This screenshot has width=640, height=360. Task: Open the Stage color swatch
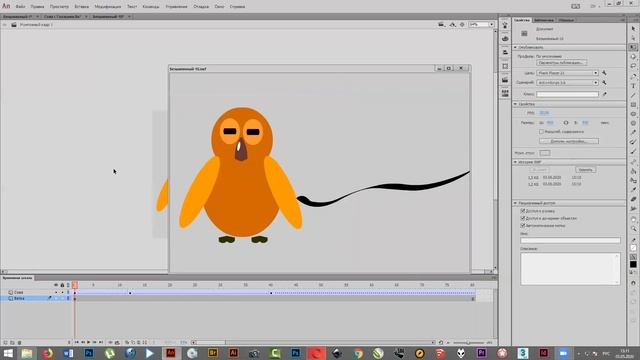[545, 153]
